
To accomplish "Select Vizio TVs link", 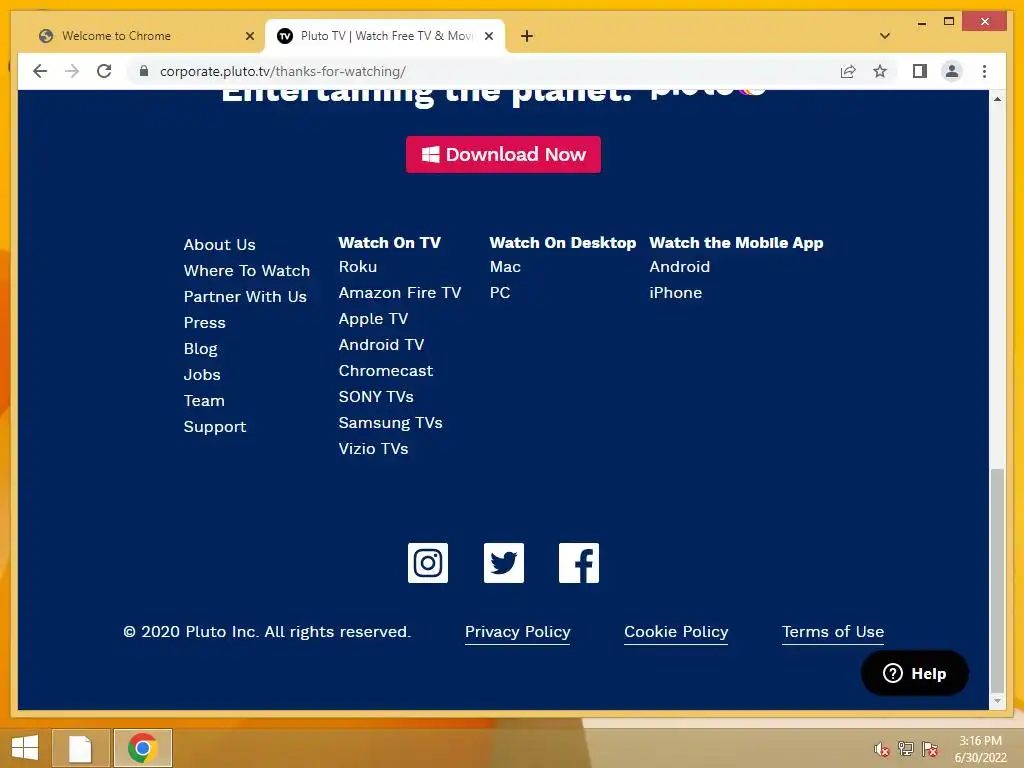I will coord(374,449).
